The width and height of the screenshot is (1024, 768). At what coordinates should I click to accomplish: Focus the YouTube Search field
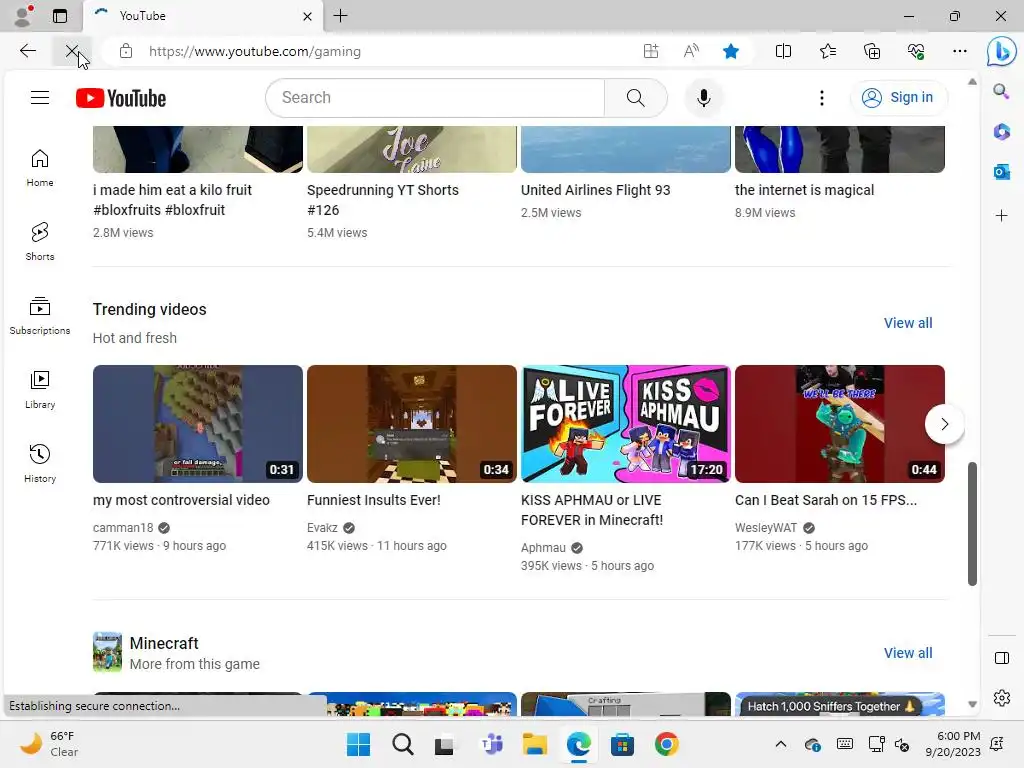click(436, 98)
